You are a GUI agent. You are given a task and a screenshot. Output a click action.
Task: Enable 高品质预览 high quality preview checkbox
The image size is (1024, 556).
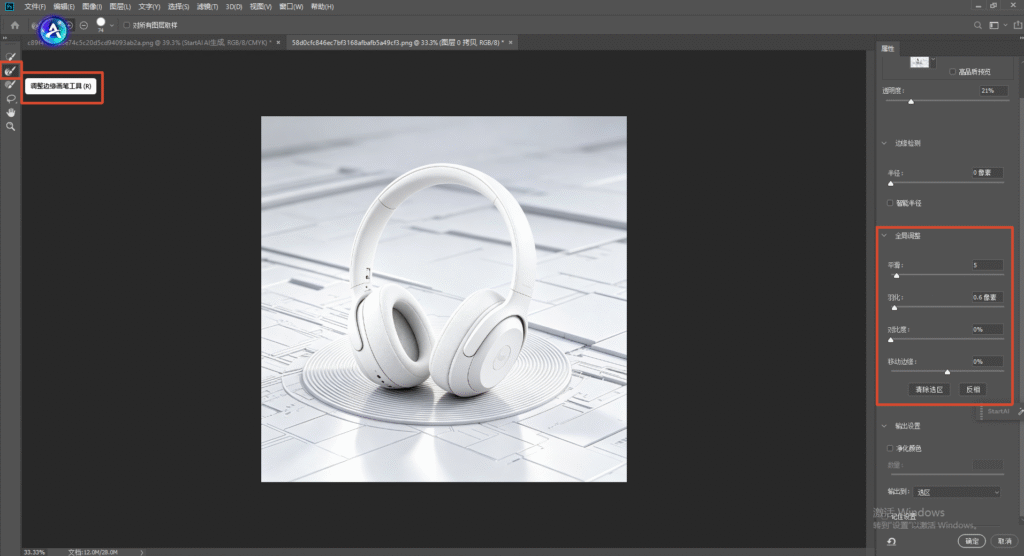click(953, 72)
